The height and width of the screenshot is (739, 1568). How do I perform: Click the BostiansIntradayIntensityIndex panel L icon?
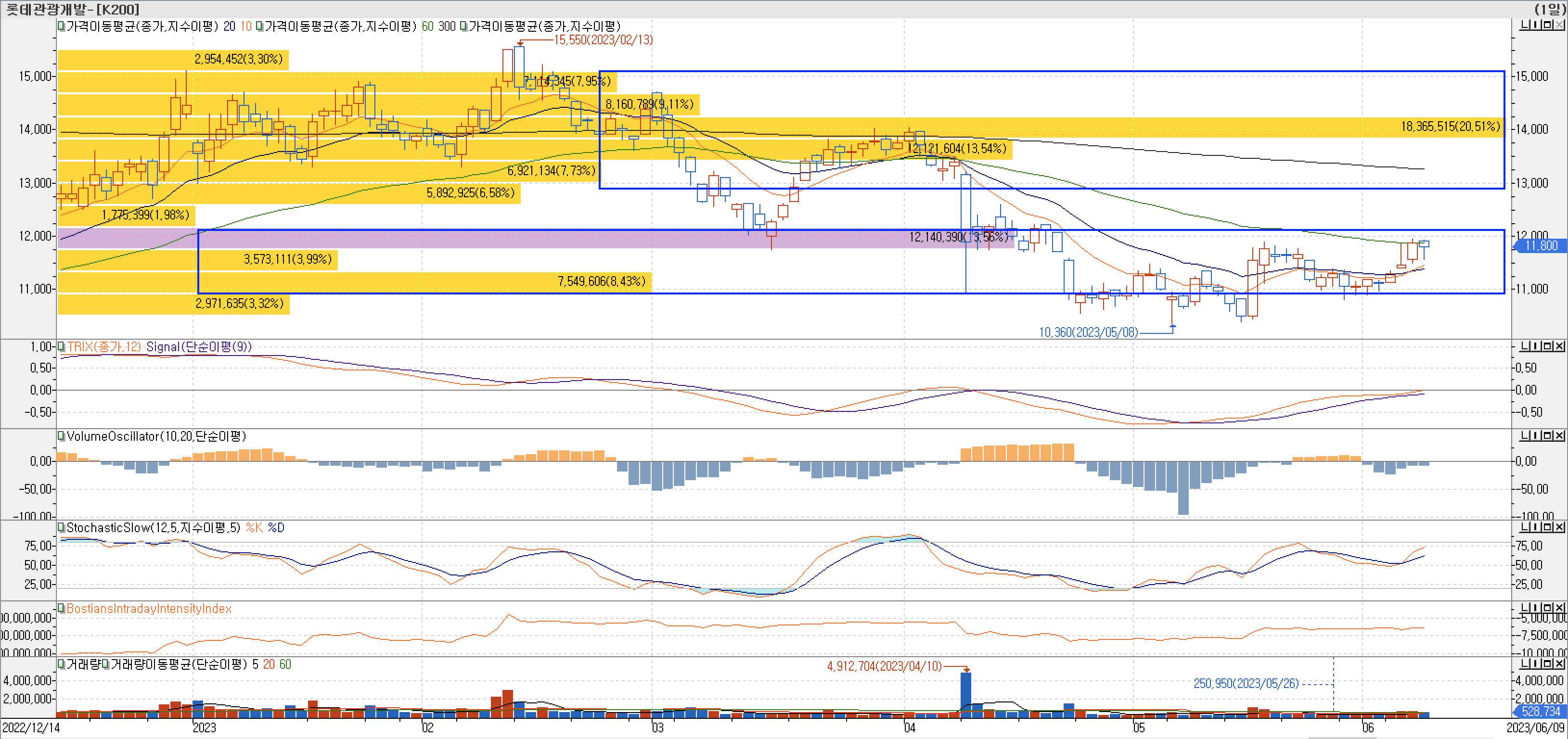pos(1524,608)
